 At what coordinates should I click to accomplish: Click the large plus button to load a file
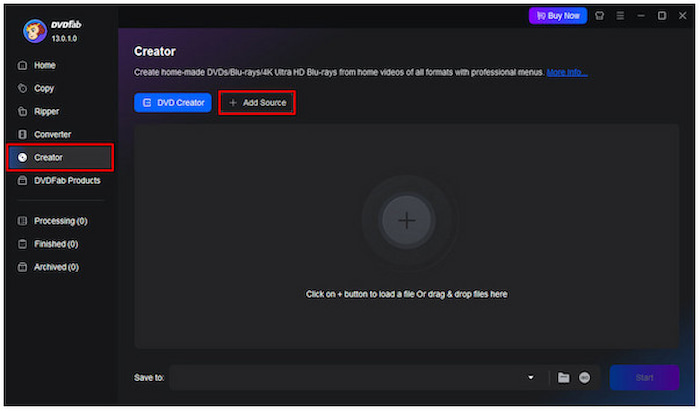coord(407,221)
